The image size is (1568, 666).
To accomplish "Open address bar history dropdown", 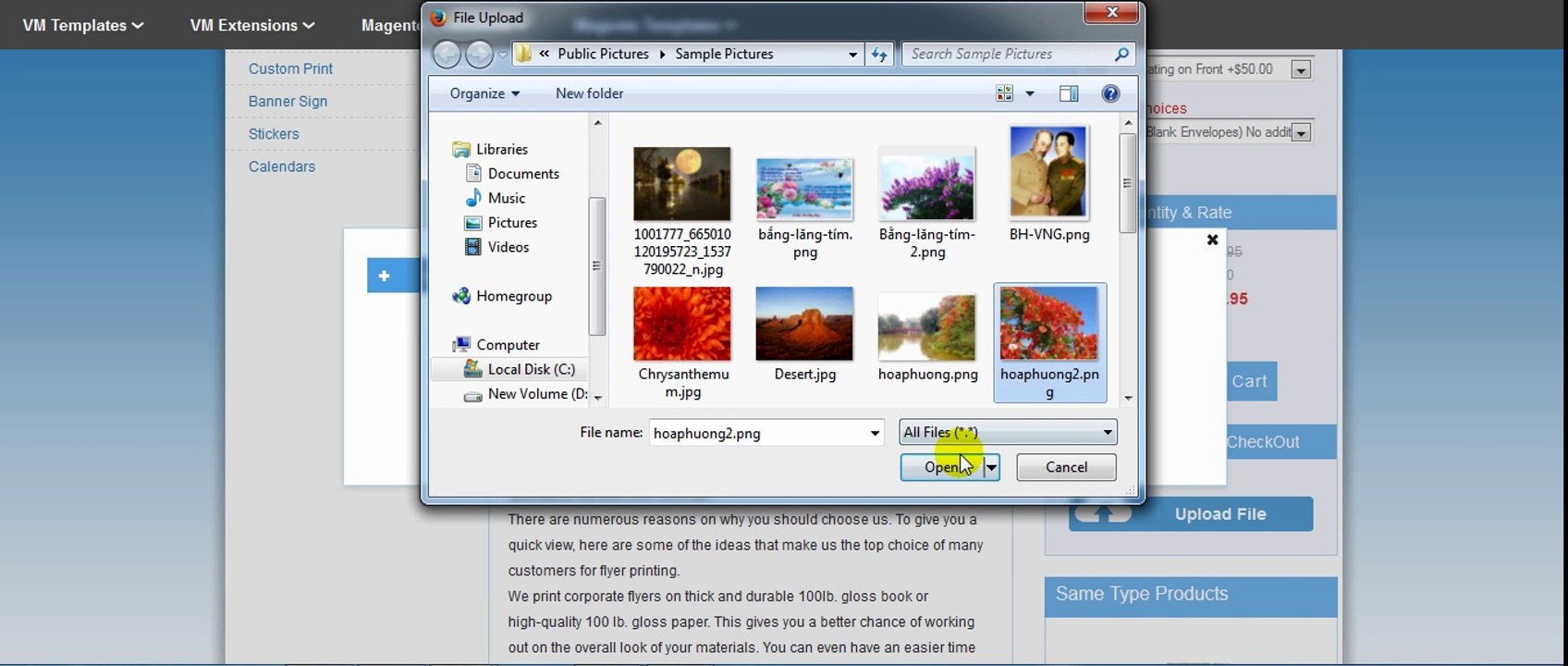I will click(852, 55).
